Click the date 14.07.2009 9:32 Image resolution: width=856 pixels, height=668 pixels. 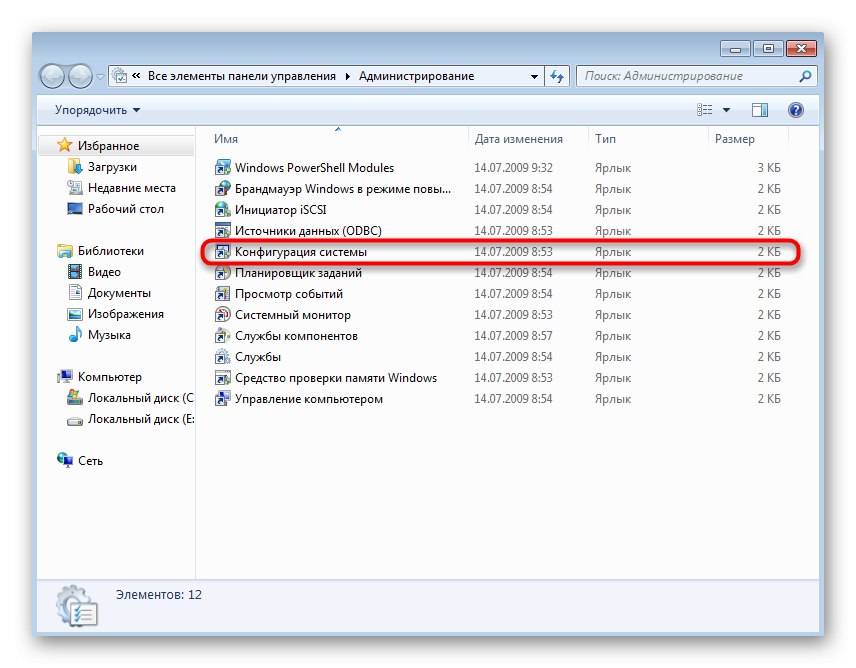pos(513,168)
